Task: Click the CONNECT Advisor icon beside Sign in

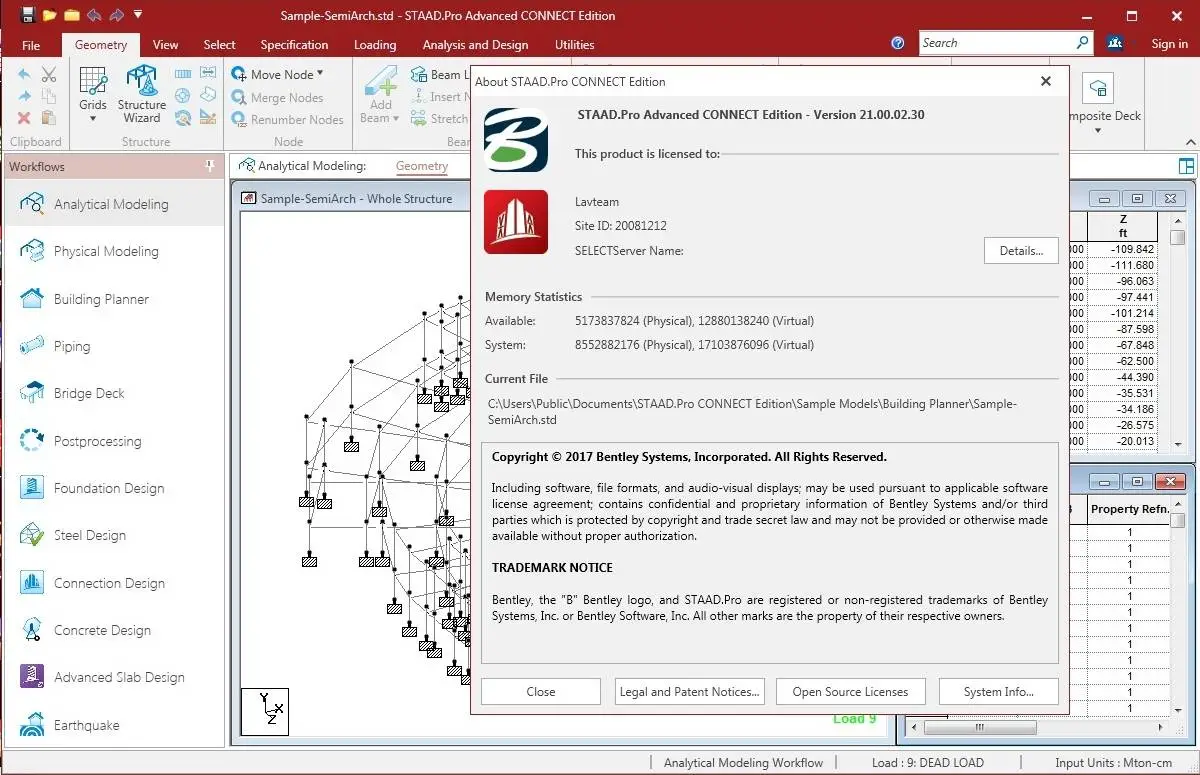Action: (x=1115, y=43)
